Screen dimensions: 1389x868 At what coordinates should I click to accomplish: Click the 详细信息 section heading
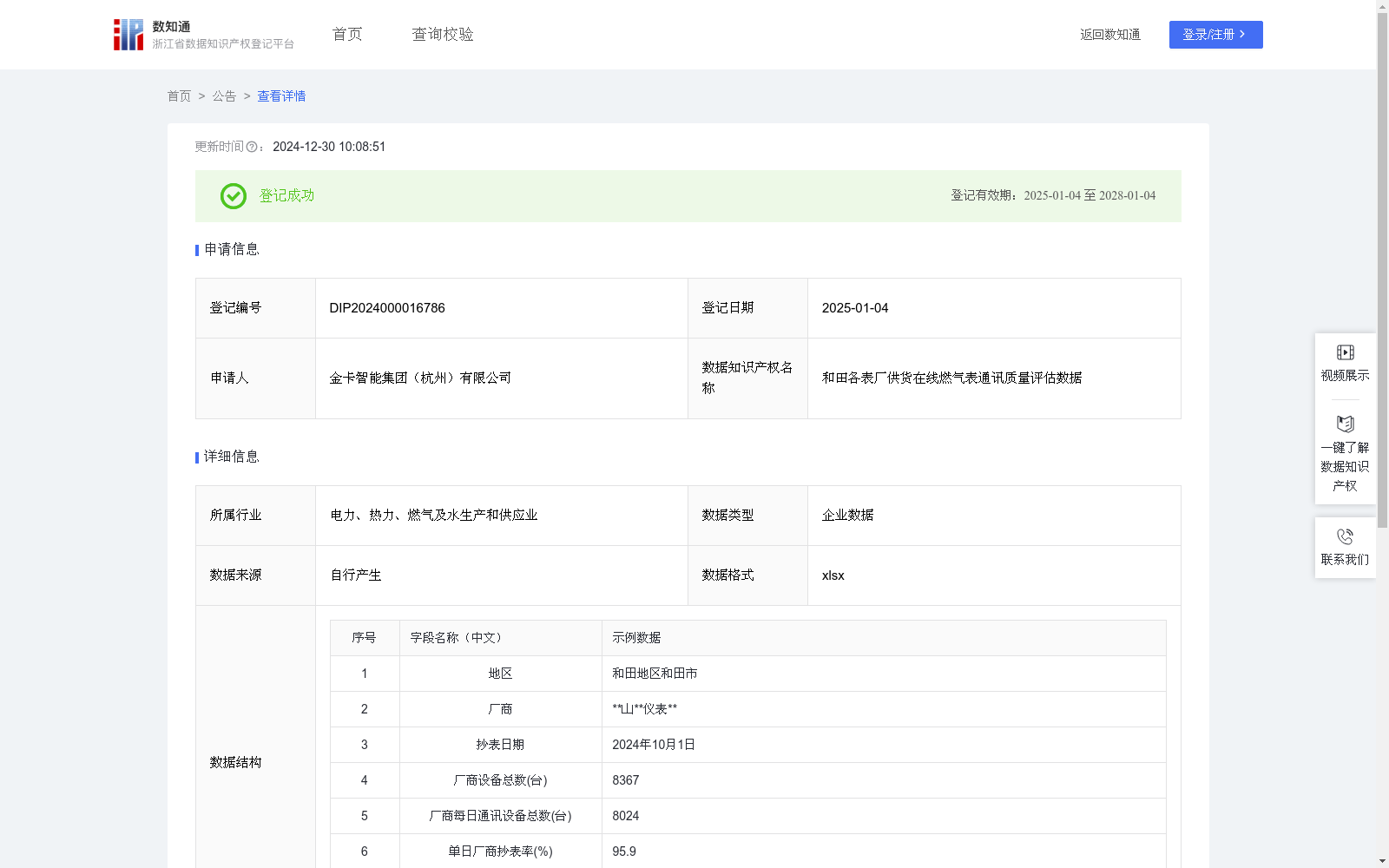pos(231,457)
